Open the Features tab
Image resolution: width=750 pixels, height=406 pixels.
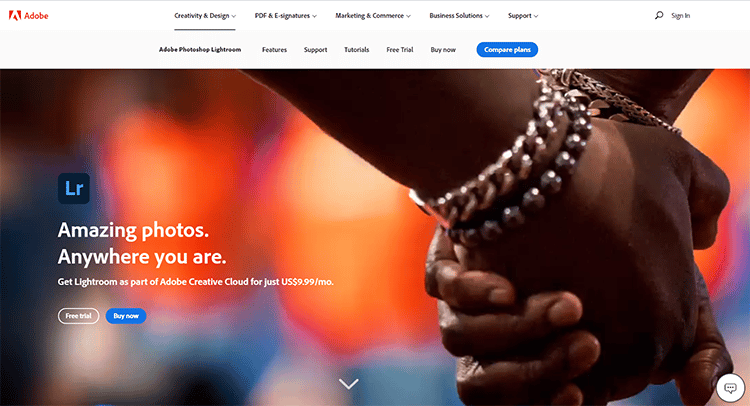(x=275, y=50)
